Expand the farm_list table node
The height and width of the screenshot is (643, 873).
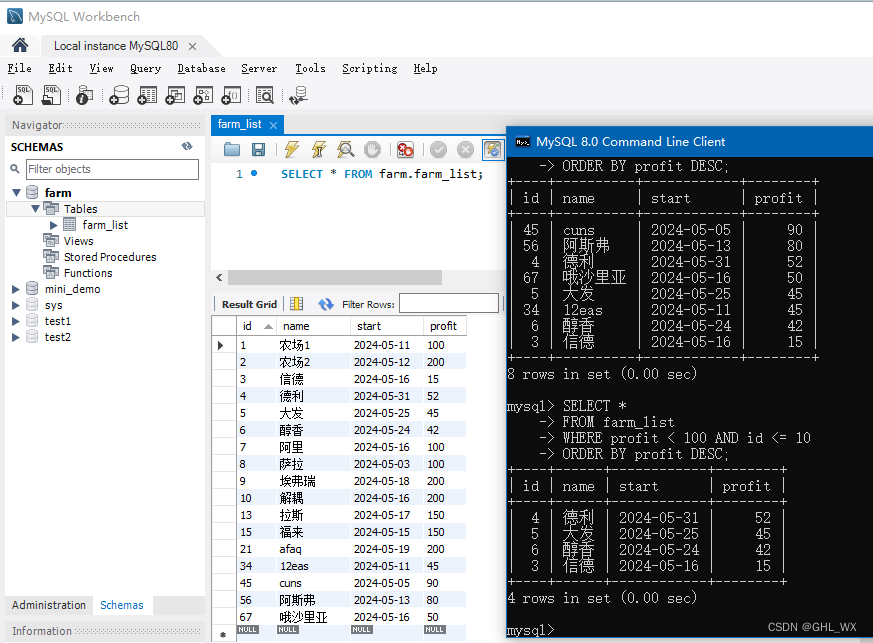click(x=54, y=225)
